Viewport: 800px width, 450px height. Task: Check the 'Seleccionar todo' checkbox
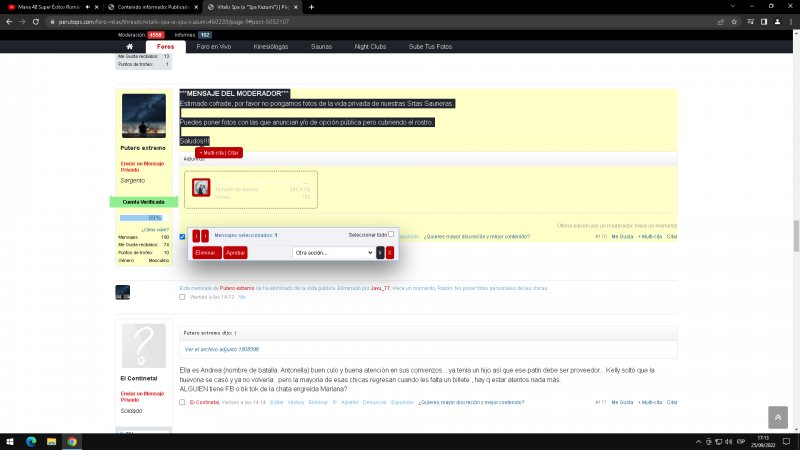pos(391,234)
